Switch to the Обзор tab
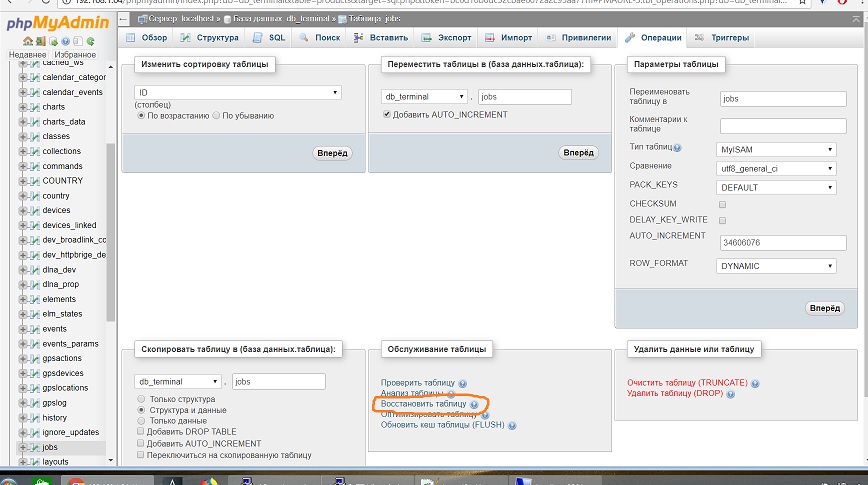The image size is (868, 485). (147, 38)
